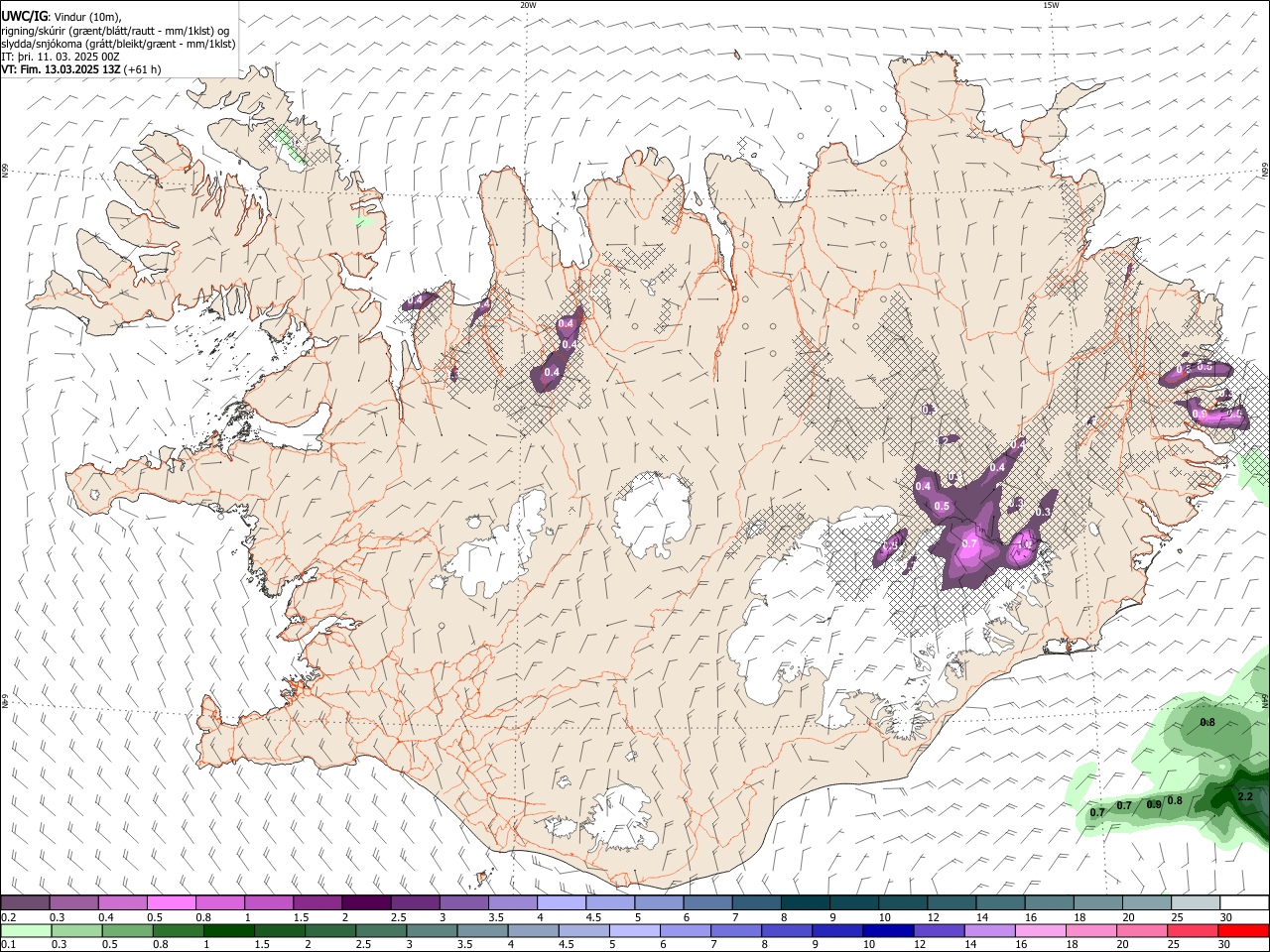The width and height of the screenshot is (1270, 952).
Task: Select the dark purple-gray 0.2 swatch in the snow legend
Action: [x=25, y=903]
